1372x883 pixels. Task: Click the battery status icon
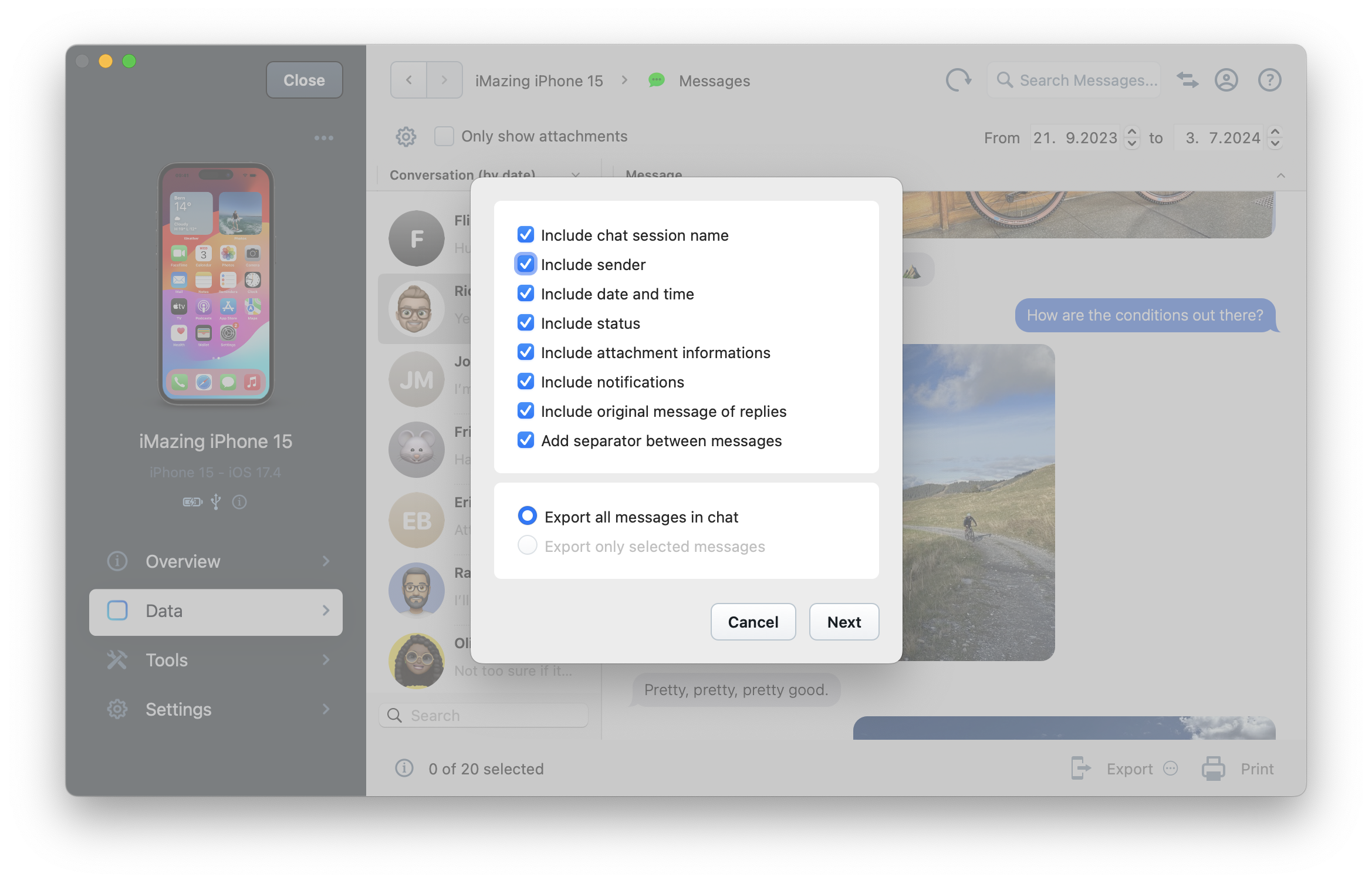(x=192, y=502)
